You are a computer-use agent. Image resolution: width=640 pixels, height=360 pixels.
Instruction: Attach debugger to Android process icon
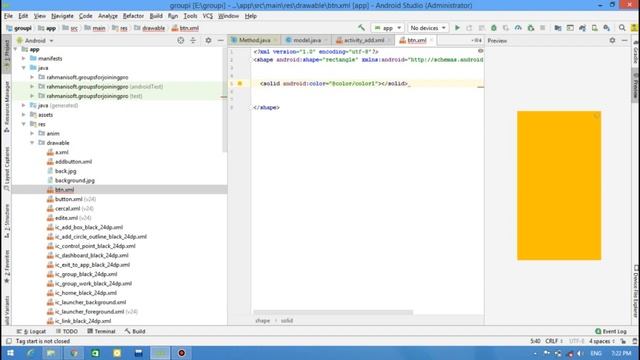(x=531, y=28)
